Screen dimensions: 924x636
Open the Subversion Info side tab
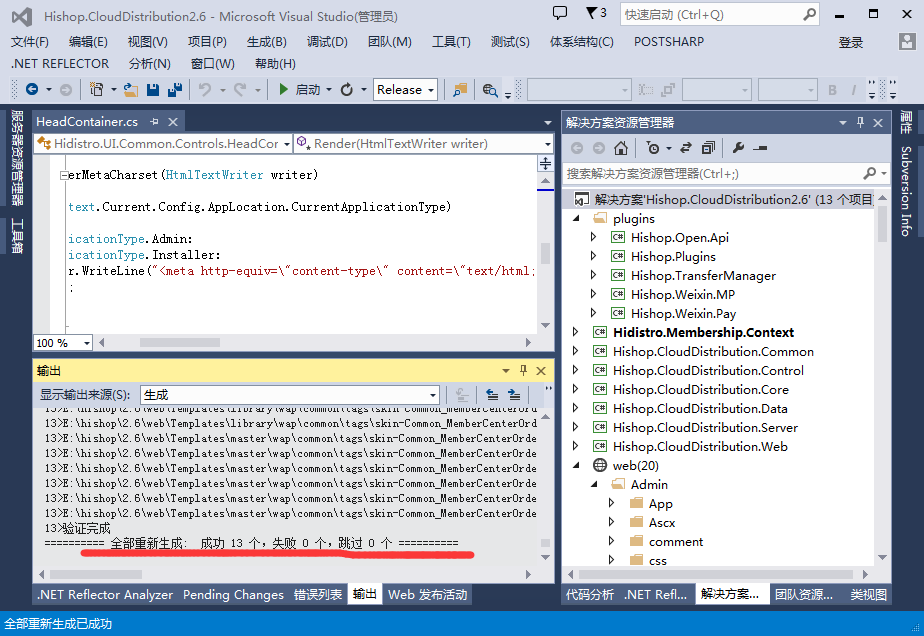coord(906,191)
